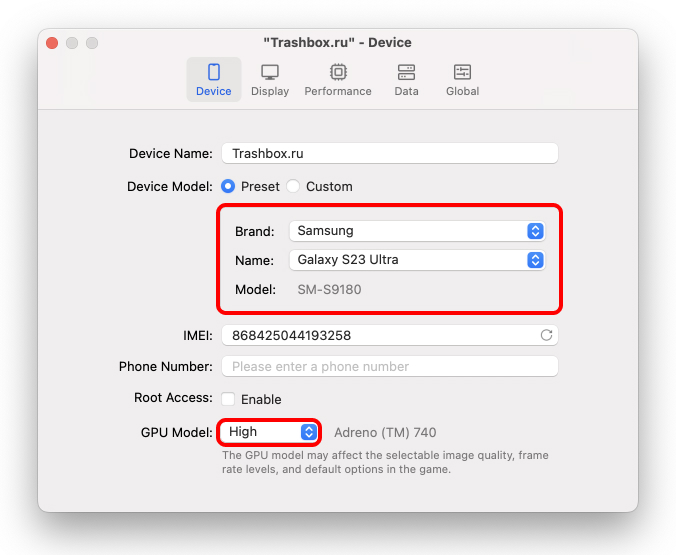The image size is (676, 555).
Task: Click the Device Model label
Action: pos(170,186)
